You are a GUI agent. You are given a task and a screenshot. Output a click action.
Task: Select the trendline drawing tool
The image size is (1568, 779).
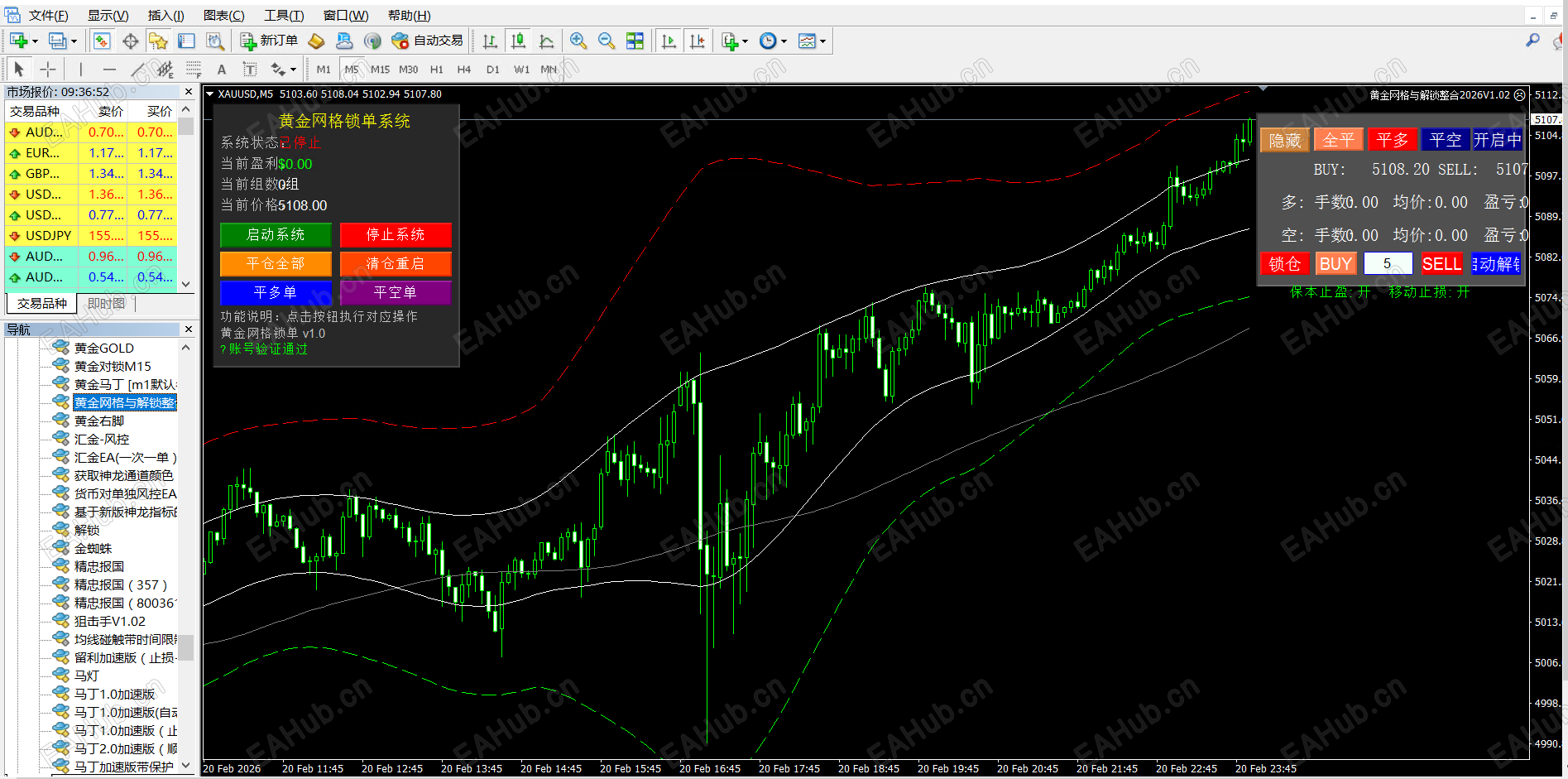(x=137, y=70)
